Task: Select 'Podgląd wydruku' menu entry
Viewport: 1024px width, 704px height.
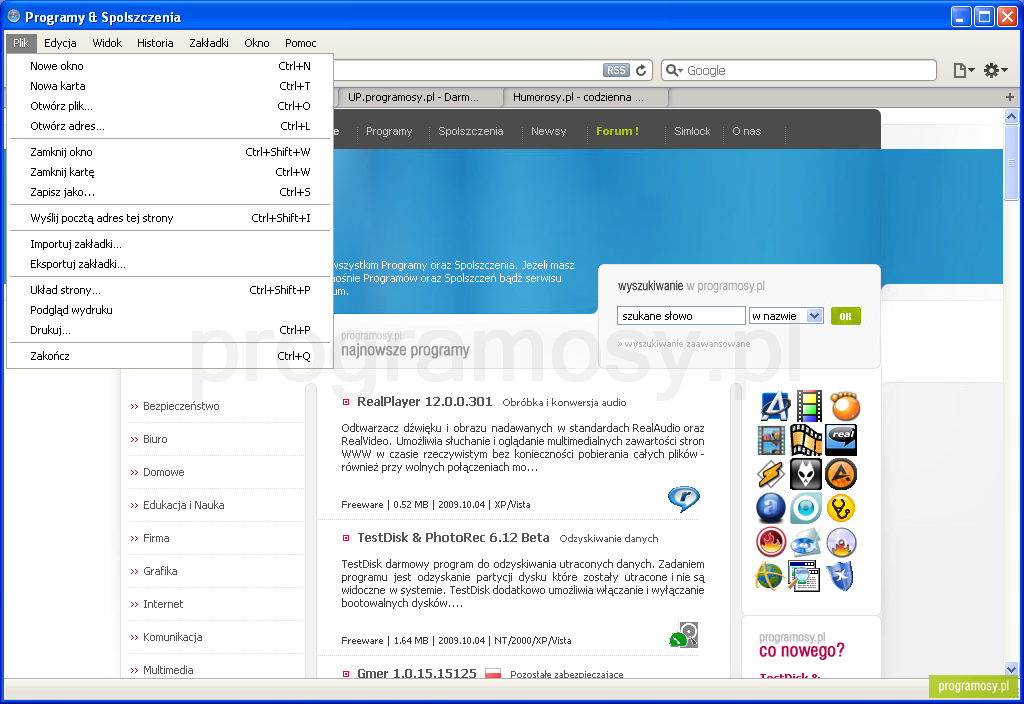Action: (x=170, y=310)
